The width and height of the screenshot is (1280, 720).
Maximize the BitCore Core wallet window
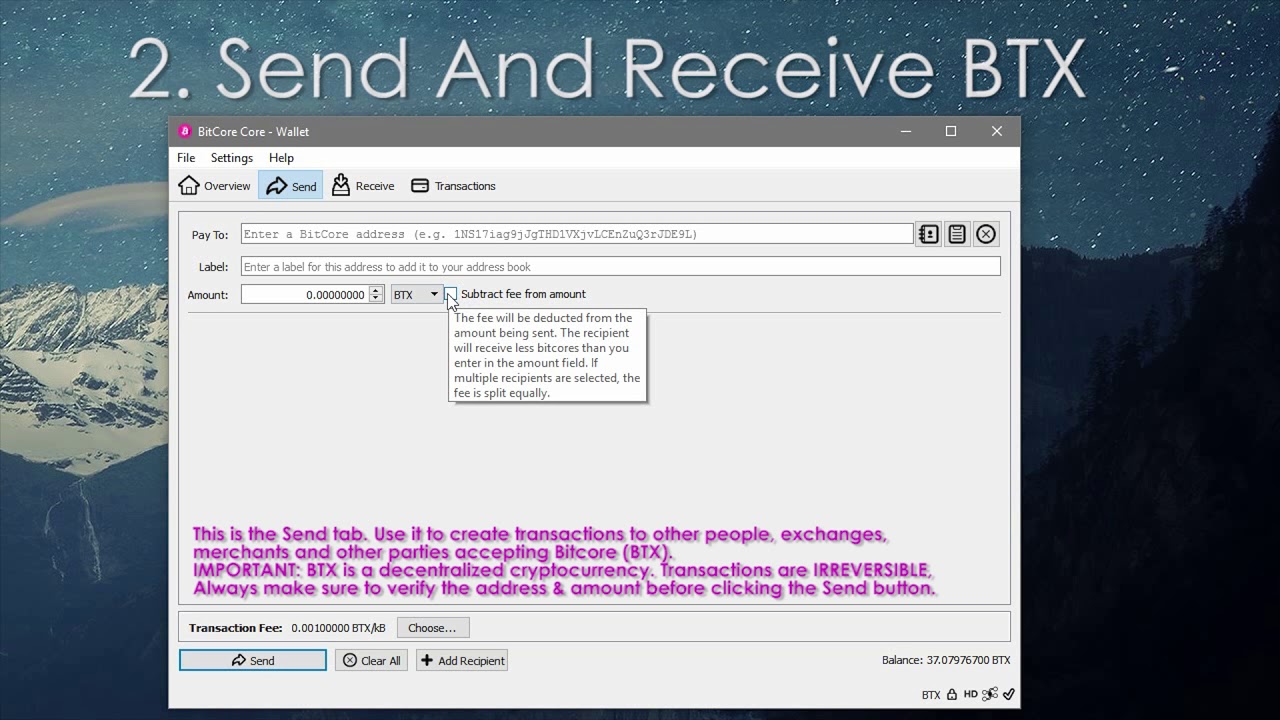[x=951, y=131]
